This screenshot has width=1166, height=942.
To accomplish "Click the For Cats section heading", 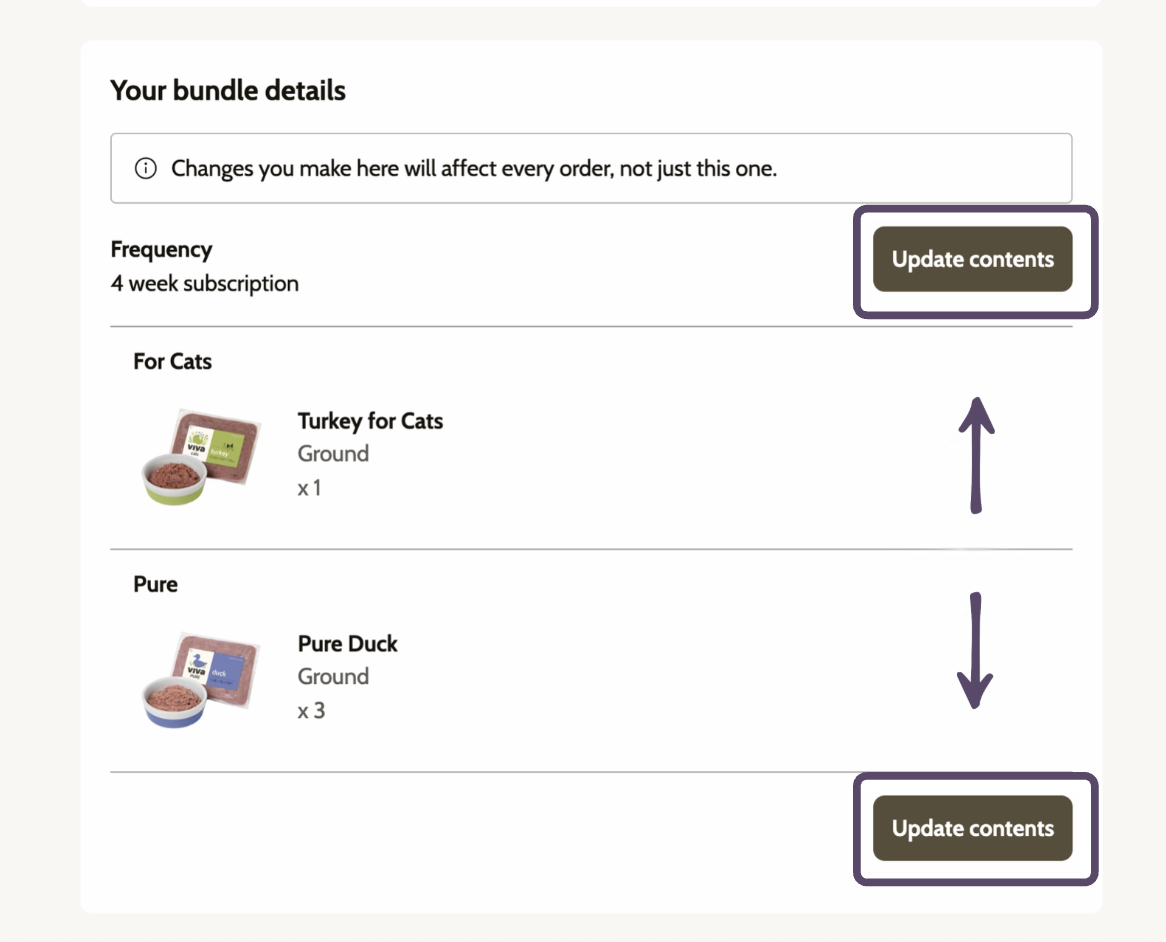I will click(x=173, y=361).
